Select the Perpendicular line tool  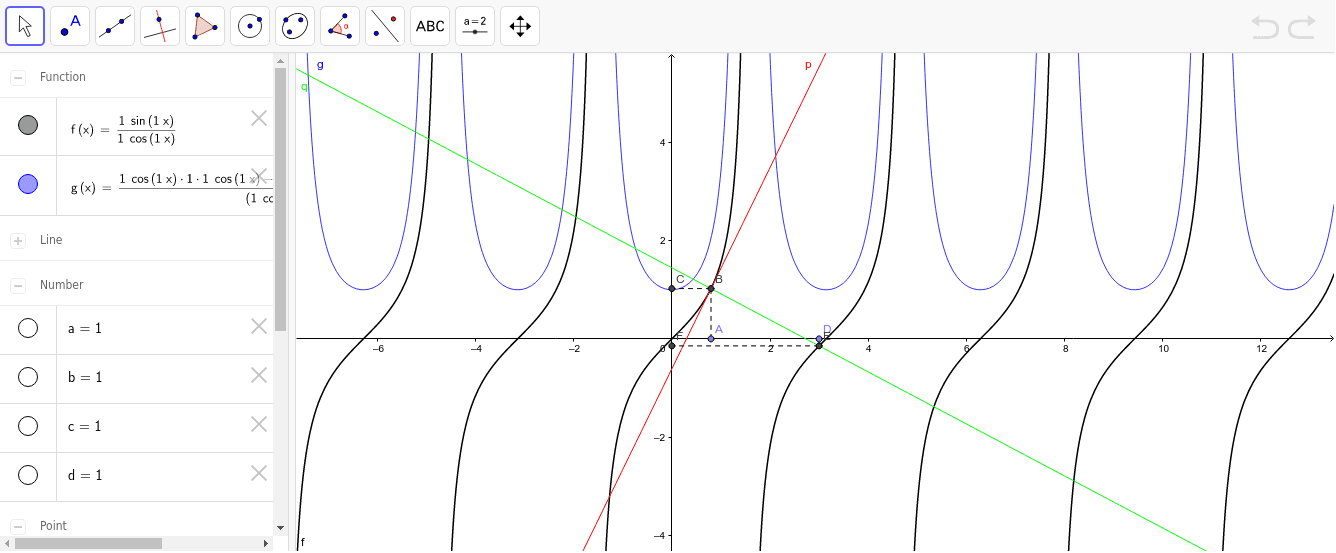[x=160, y=26]
